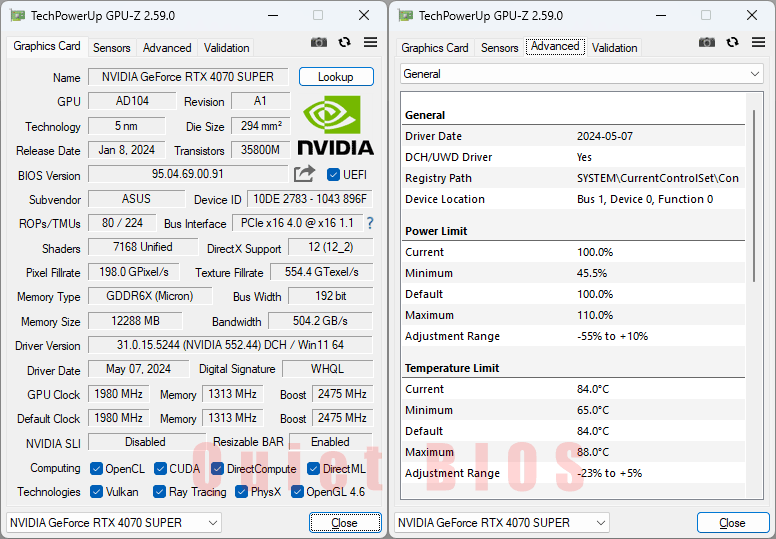
Task: Switch to Sensors tab in right window
Action: pyautogui.click(x=500, y=48)
